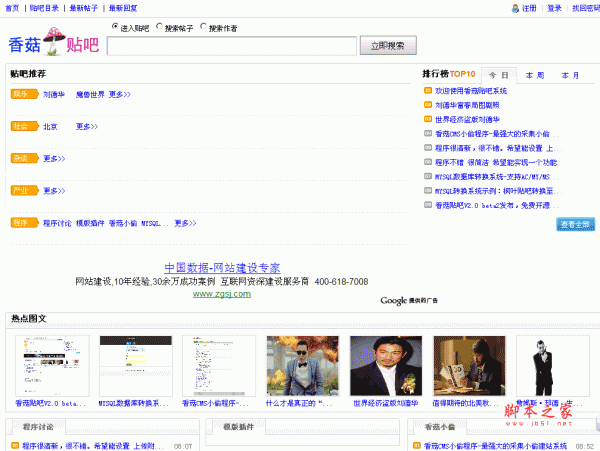Open the 值得期待的北美秋 photo thumbnail
This screenshot has width=600, height=451.
[470, 366]
